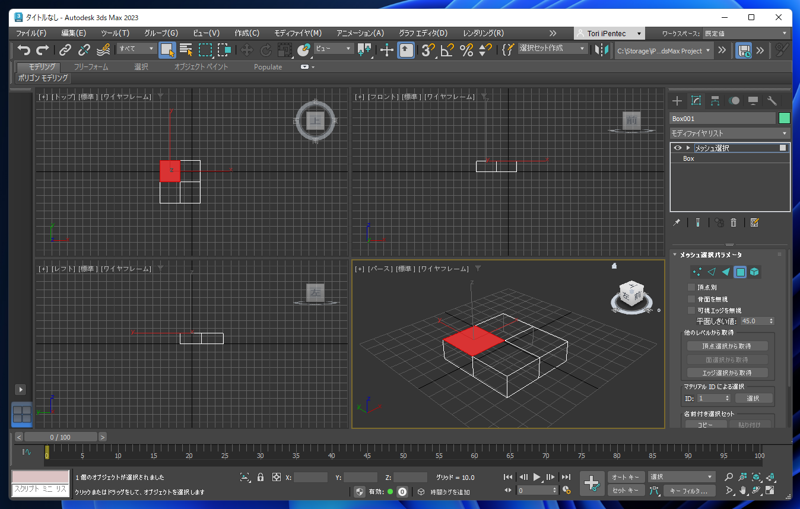Click the Box001 green color swatch
This screenshot has width=800, height=509.
coord(784,118)
